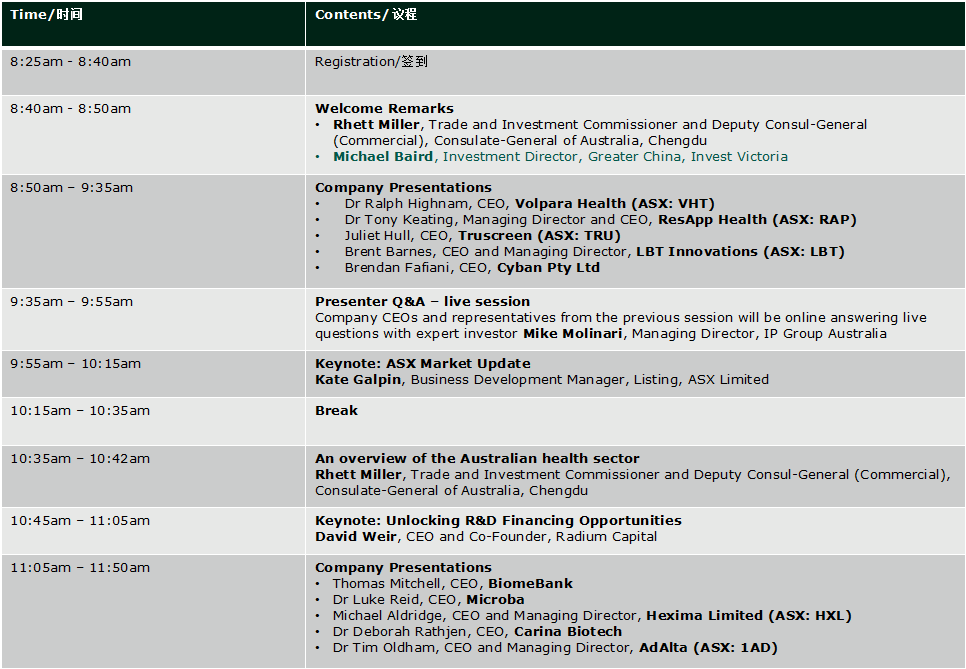Click Radium Capital text
This screenshot has width=966, height=669.
click(606, 537)
